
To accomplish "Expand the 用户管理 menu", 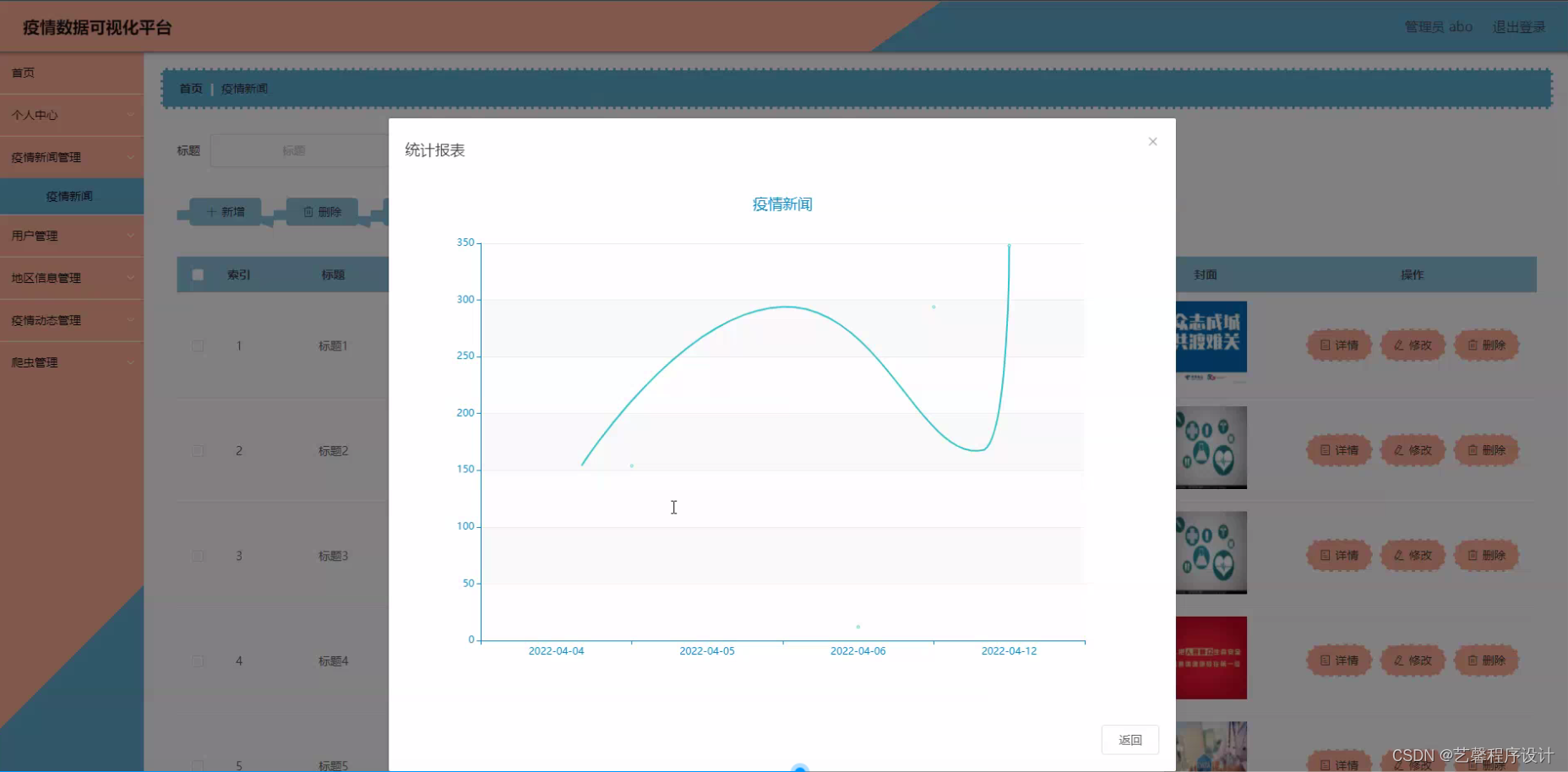I will (72, 236).
